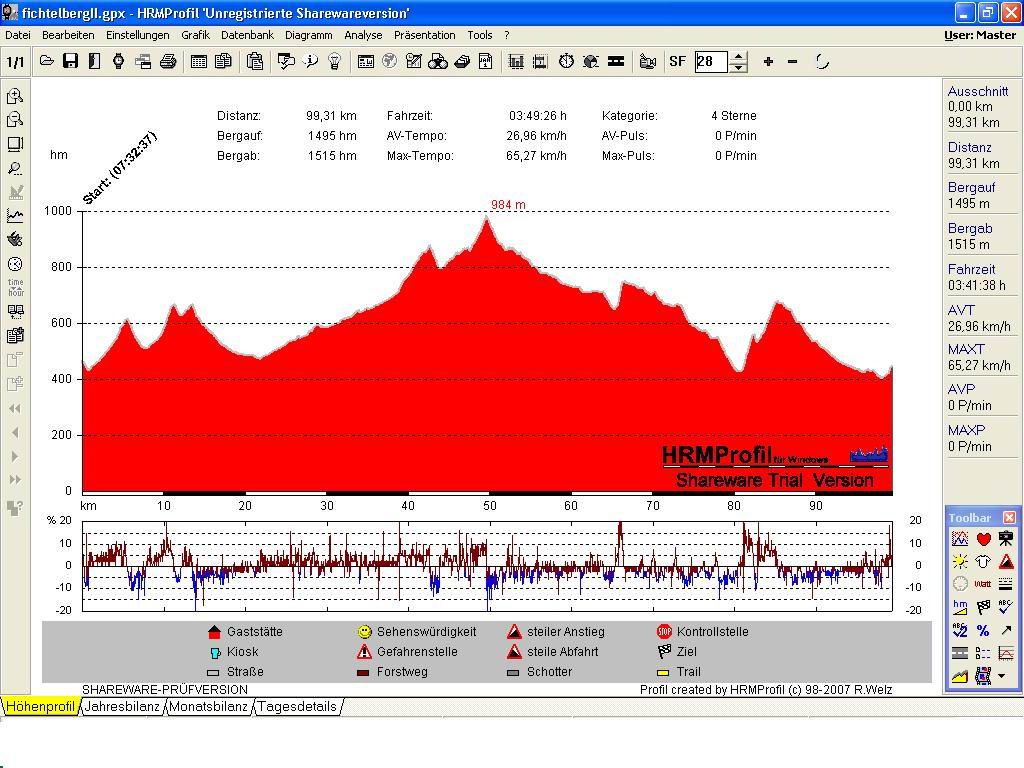Screen dimensions: 1024x768
Task: Open the Monatsbilanz tab
Action: (x=208, y=706)
